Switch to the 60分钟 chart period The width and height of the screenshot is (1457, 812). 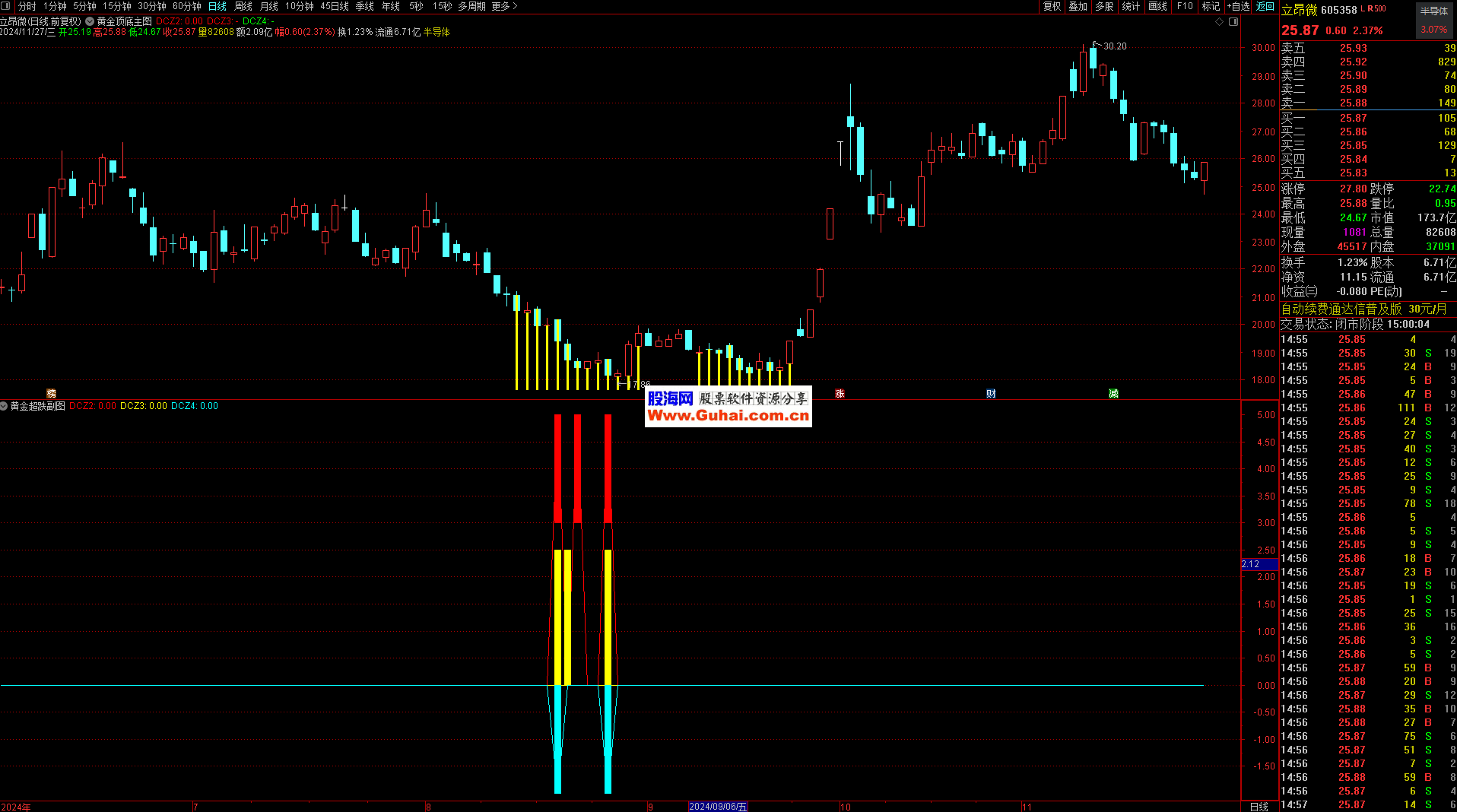(x=187, y=6)
